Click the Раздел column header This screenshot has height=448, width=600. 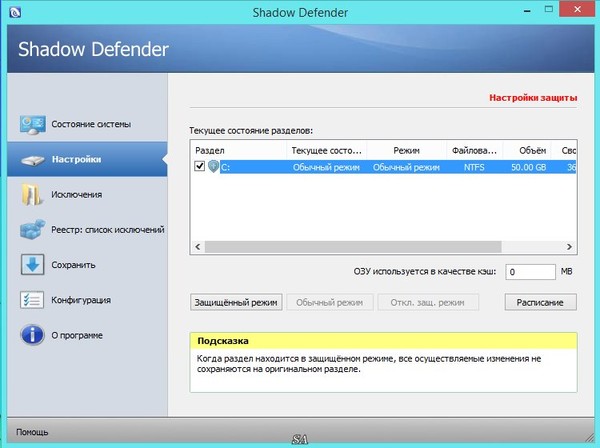238,150
